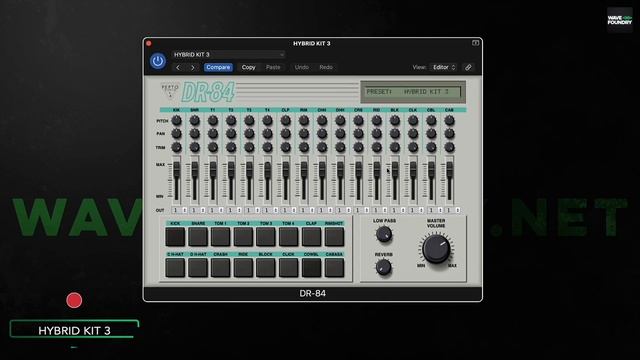Go to the previous preset arrow
The height and width of the screenshot is (360, 640).
pyautogui.click(x=178, y=67)
